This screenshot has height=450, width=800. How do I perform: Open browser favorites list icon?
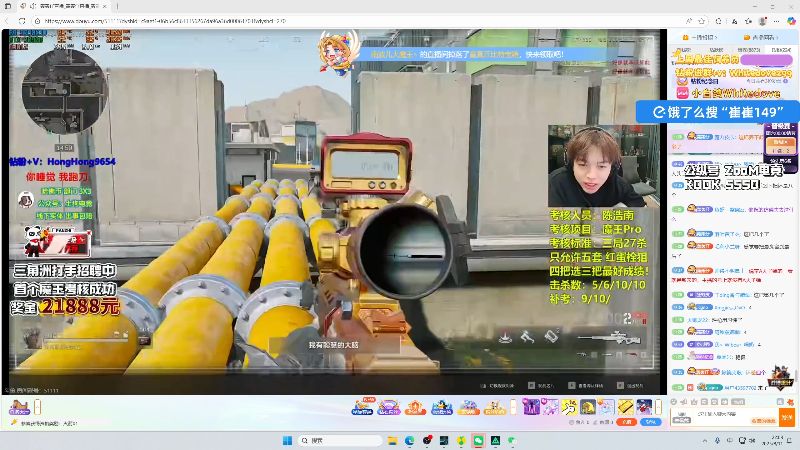click(748, 21)
